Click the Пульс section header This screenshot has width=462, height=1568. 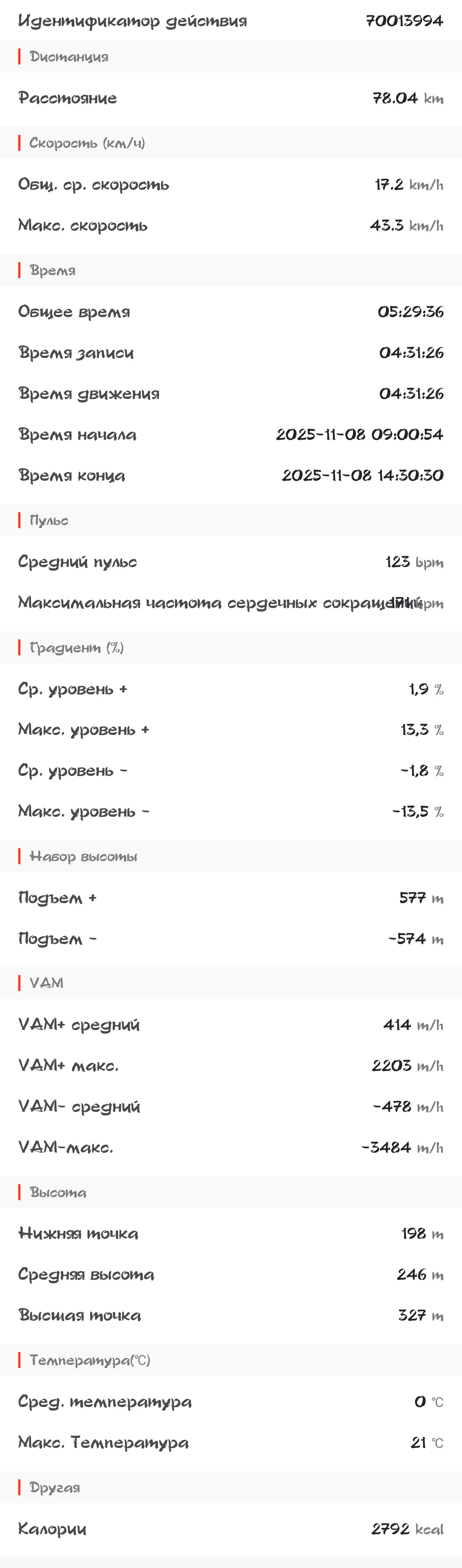[231, 521]
